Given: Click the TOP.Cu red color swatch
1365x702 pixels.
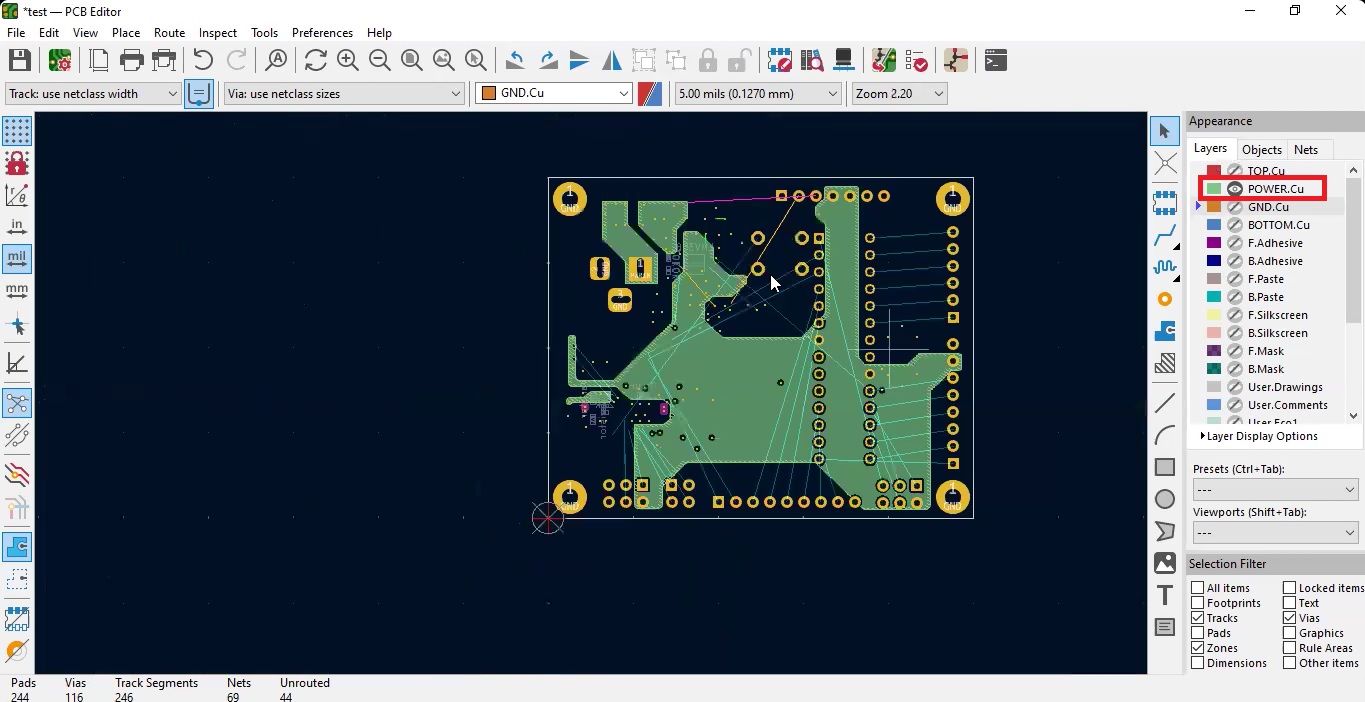Looking at the screenshot, I should pyautogui.click(x=1214, y=171).
